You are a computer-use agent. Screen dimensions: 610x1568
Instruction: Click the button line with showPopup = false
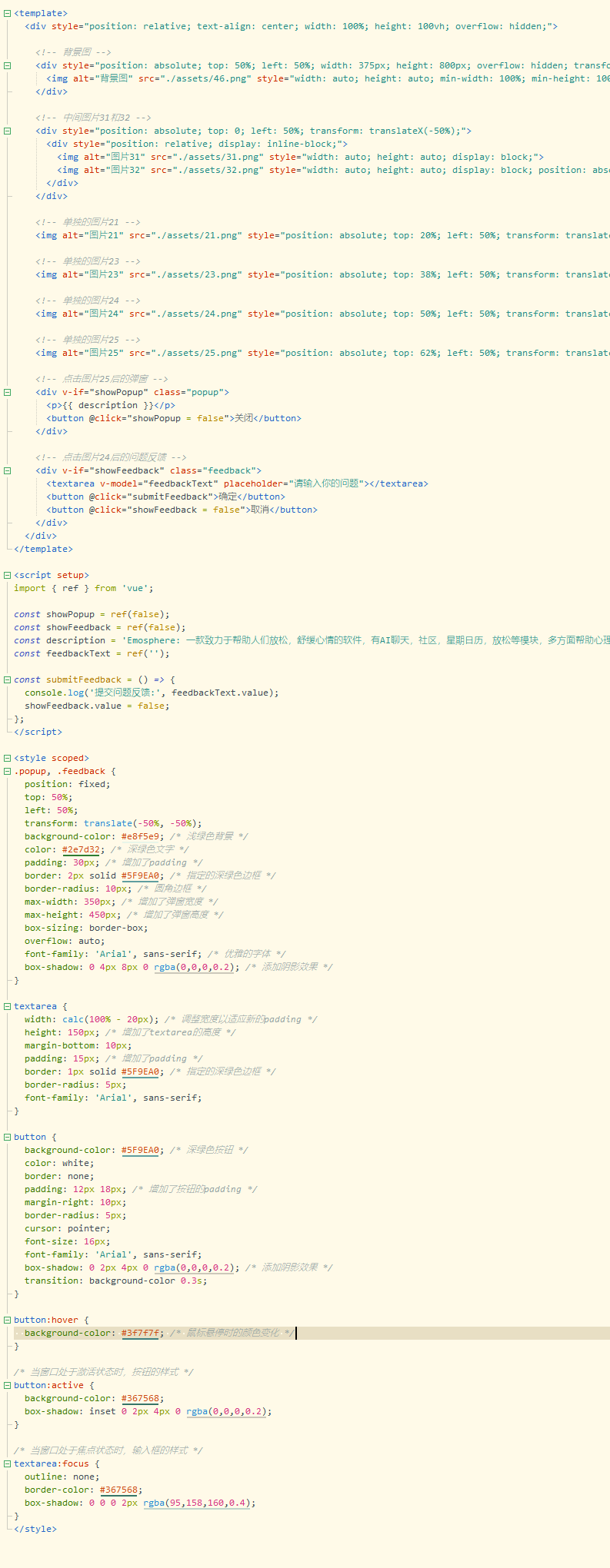coord(174,418)
